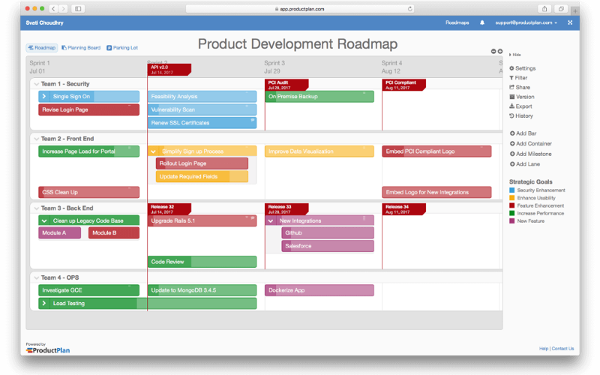Select the PCI Audit milestone marker
The image size is (600, 375).
286,85
